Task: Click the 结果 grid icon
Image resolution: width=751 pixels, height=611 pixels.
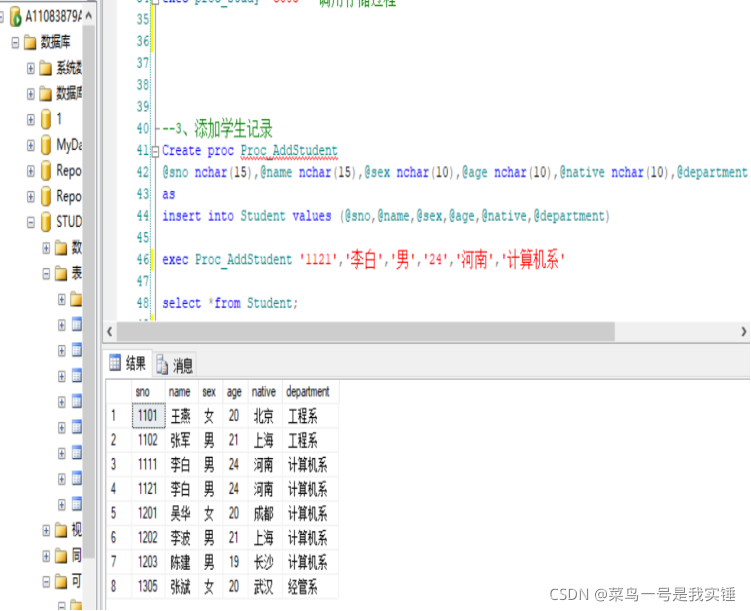Action: click(115, 362)
